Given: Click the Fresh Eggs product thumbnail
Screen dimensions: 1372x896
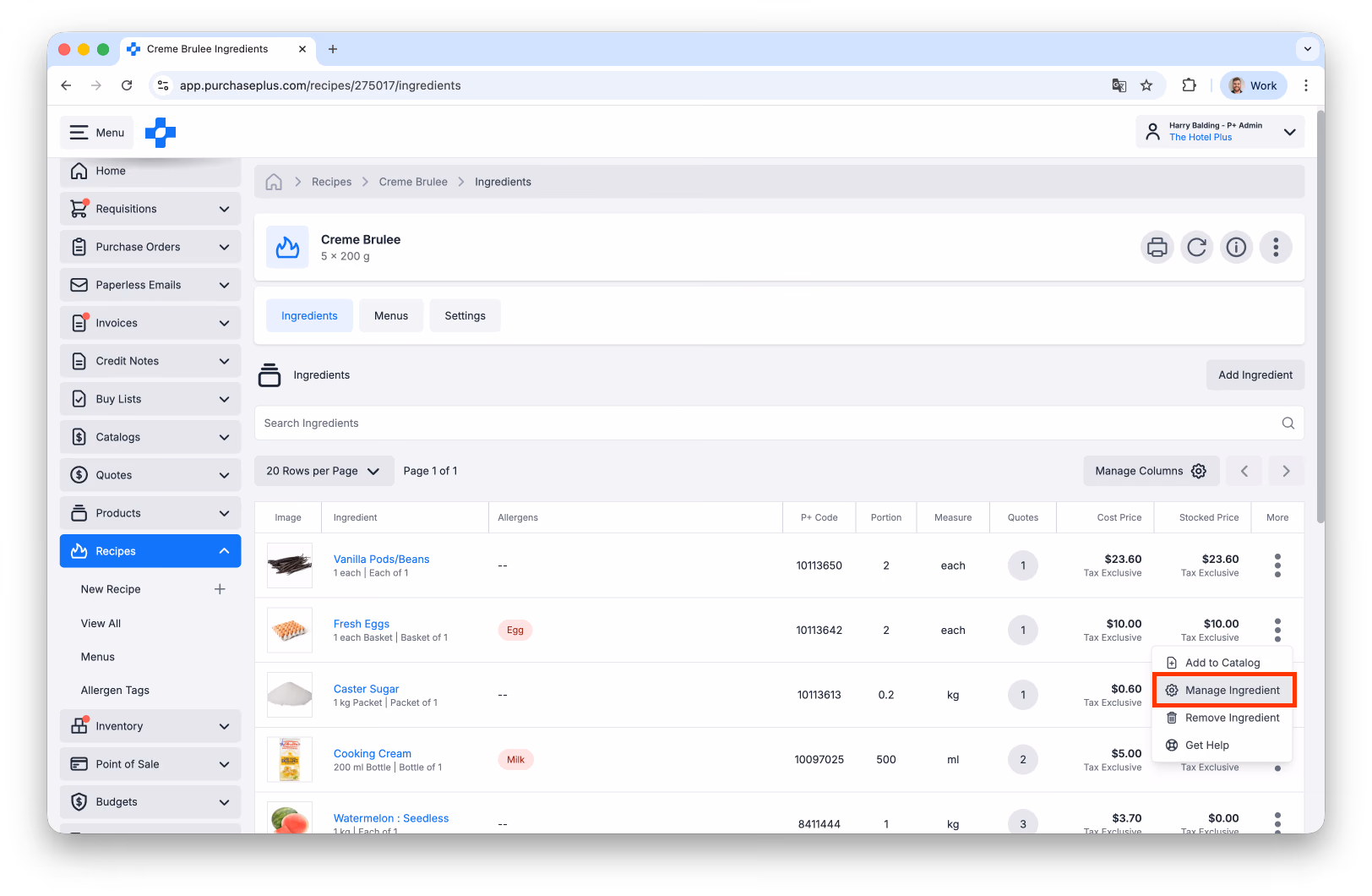Looking at the screenshot, I should pyautogui.click(x=290, y=630).
